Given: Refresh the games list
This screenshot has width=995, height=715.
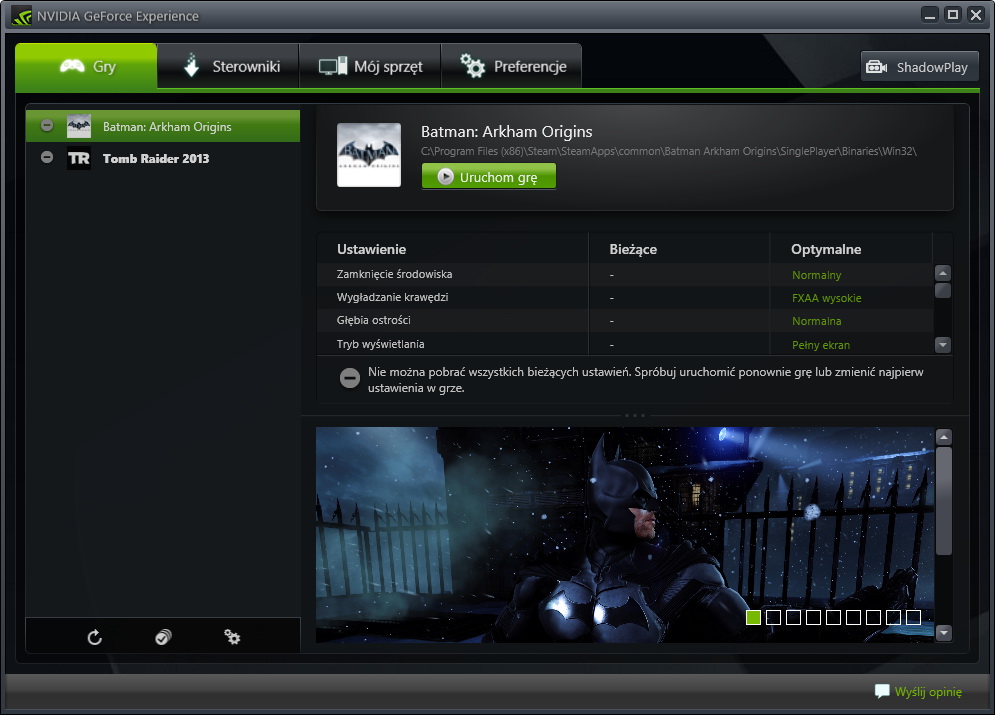Looking at the screenshot, I should click(95, 637).
